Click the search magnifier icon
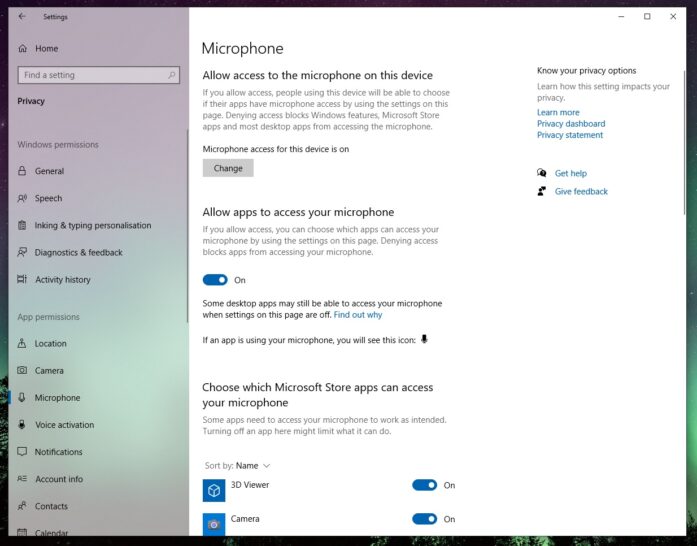The width and height of the screenshot is (697, 546). [x=172, y=75]
